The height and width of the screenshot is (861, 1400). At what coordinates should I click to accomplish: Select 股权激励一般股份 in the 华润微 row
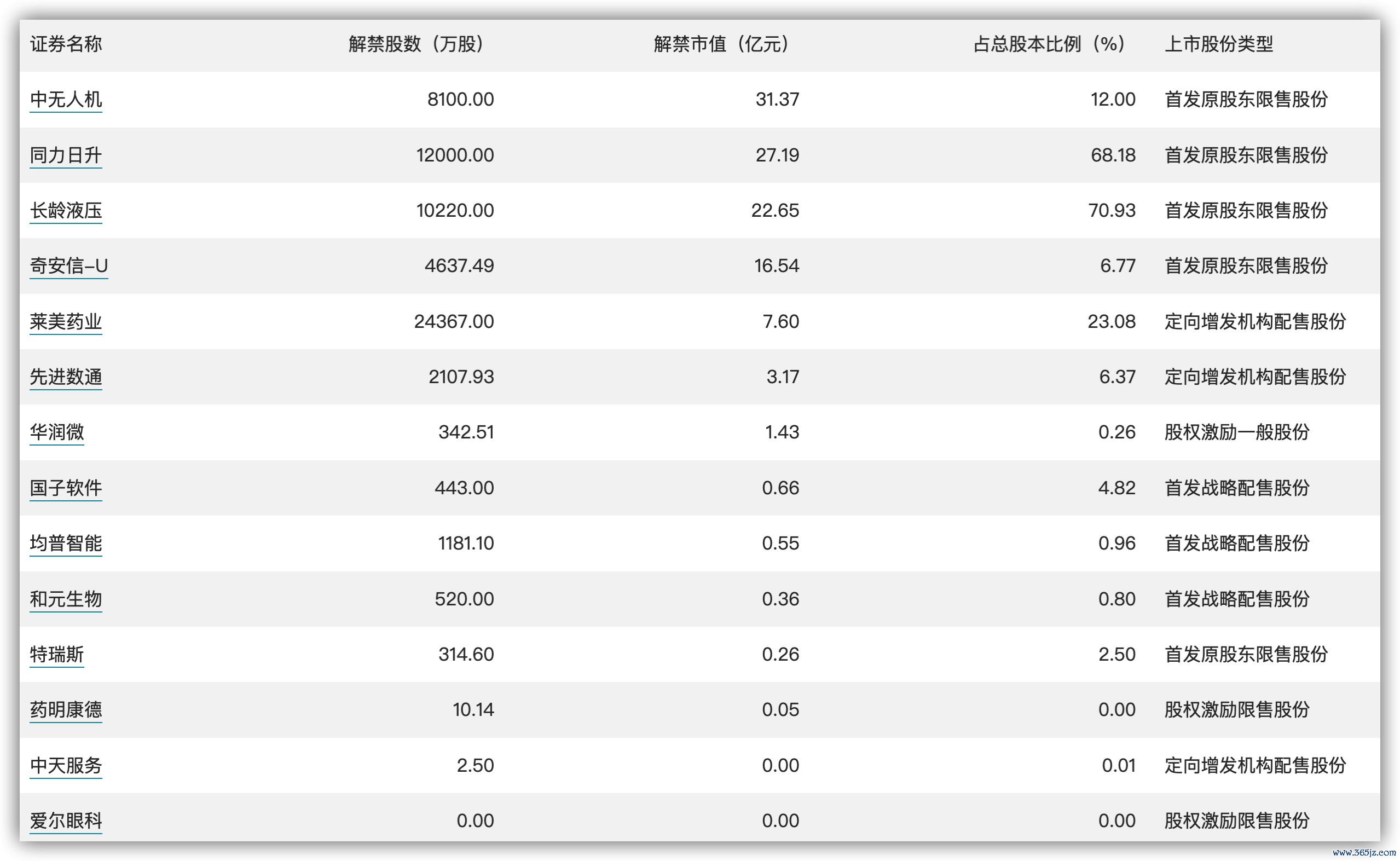[x=1236, y=432]
